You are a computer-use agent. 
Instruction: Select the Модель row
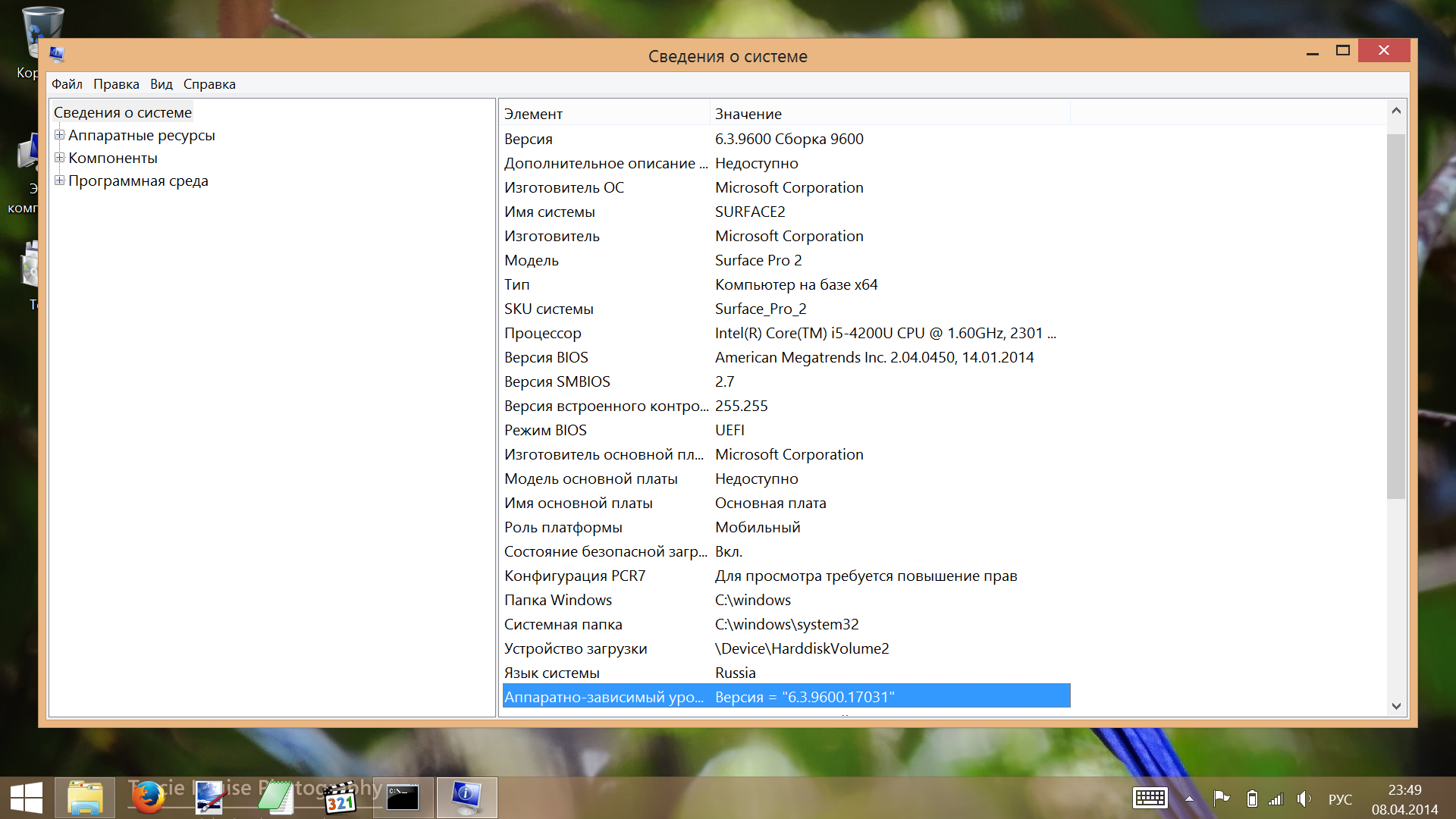click(786, 260)
